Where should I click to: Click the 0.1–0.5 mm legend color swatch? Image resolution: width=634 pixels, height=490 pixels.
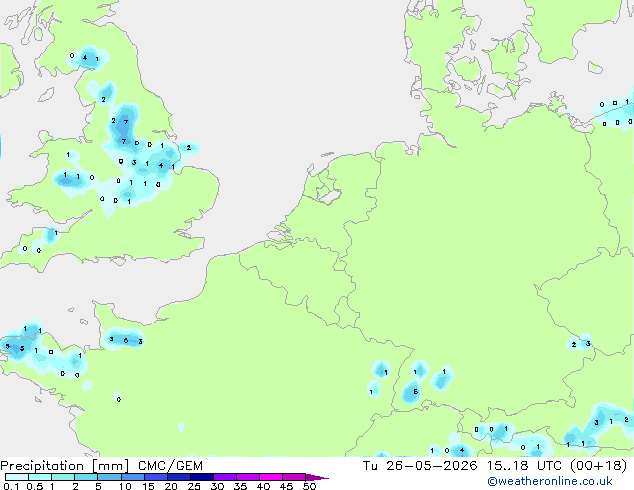click(x=17, y=477)
